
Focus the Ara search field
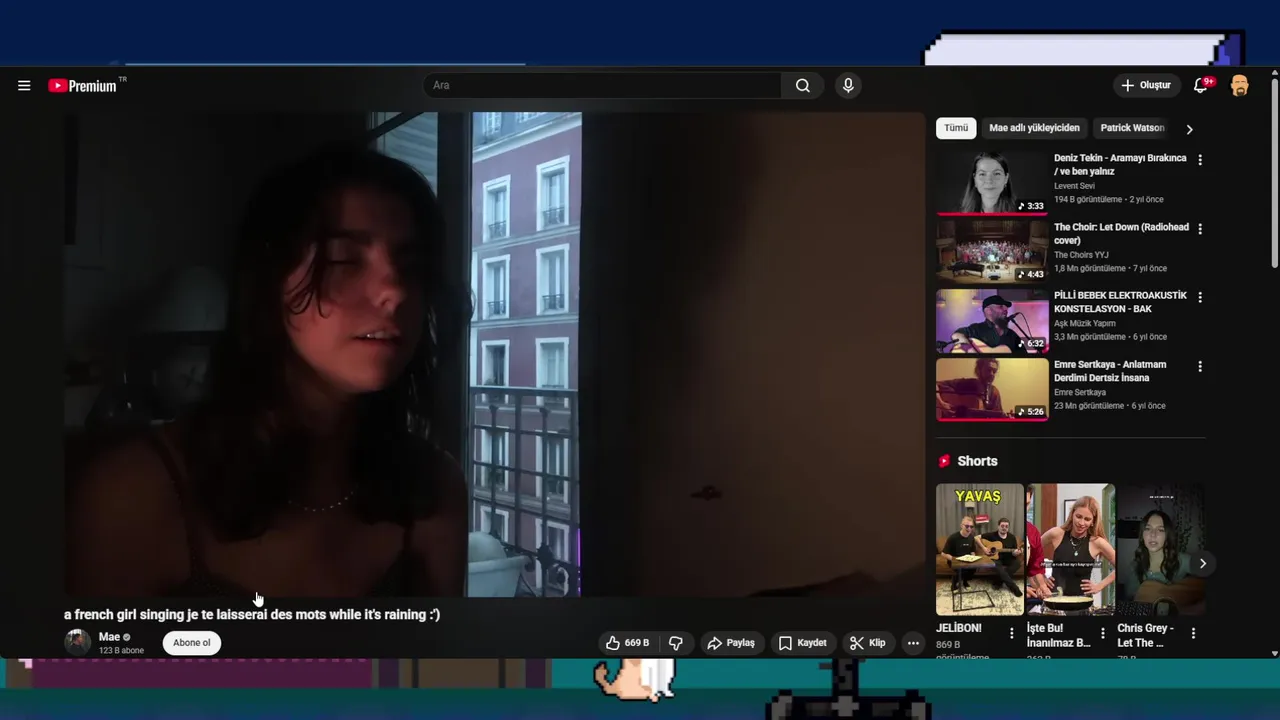click(602, 85)
